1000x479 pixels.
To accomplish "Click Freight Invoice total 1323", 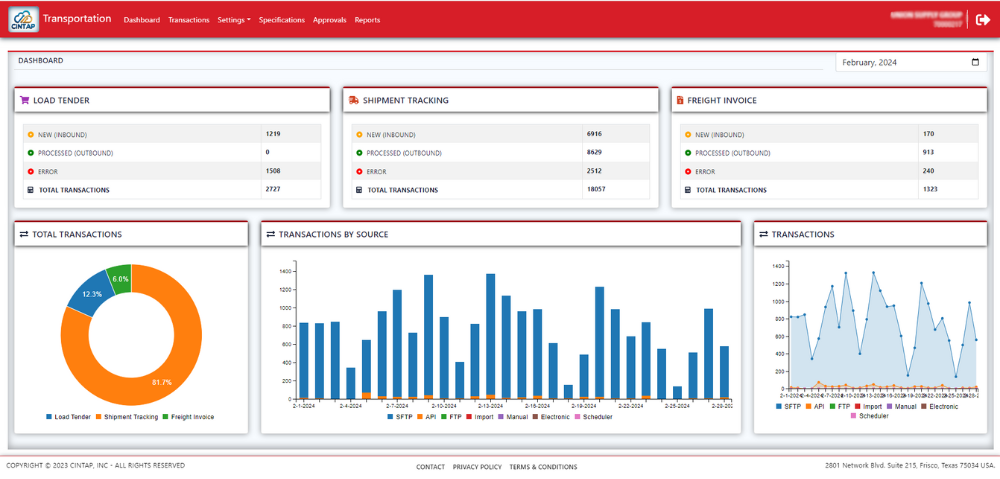I will (x=930, y=189).
